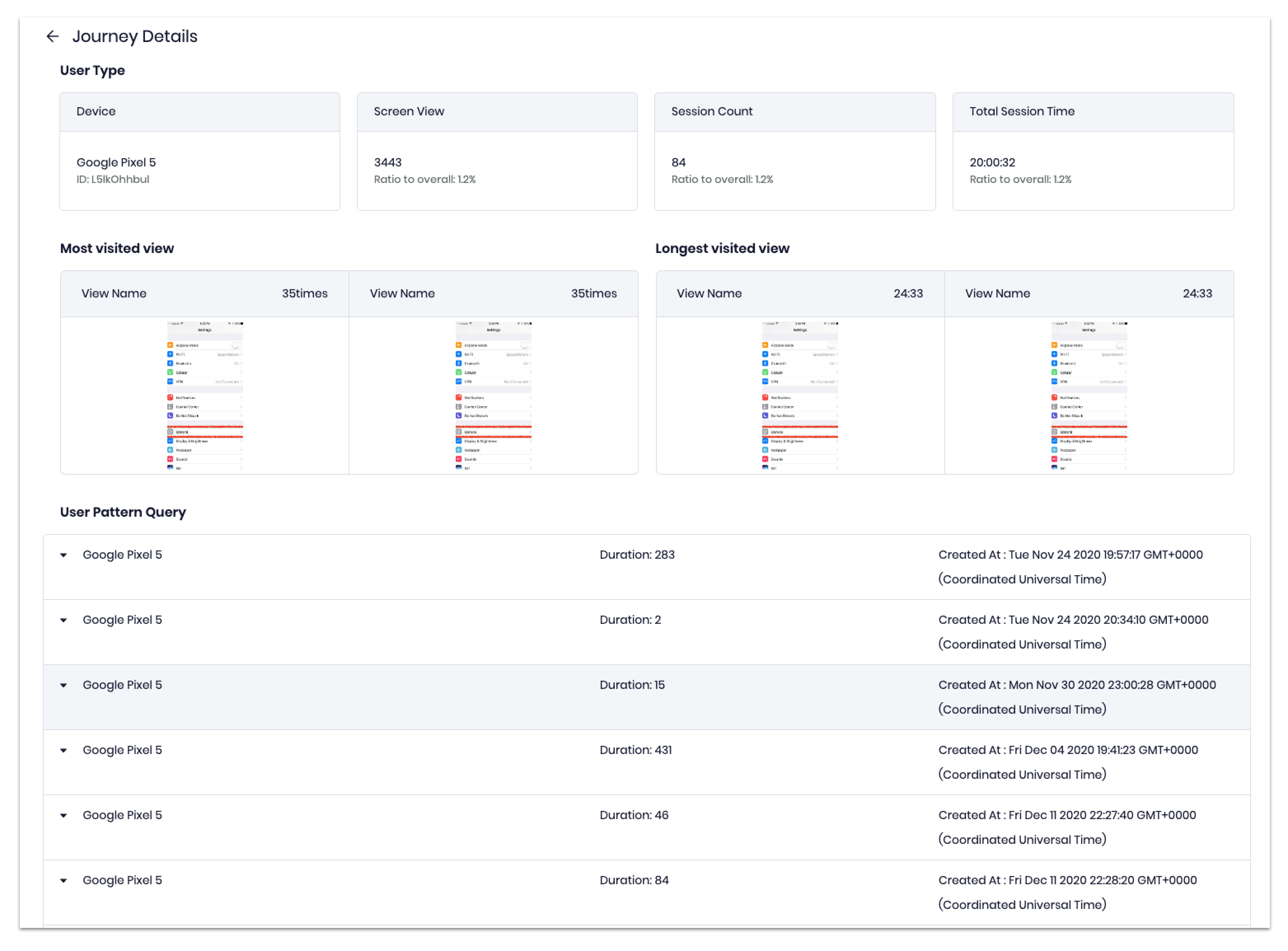Image resolution: width=1288 pixels, height=951 pixels.
Task: Click the Screen View card showing 3443
Action: pyautogui.click(x=496, y=152)
